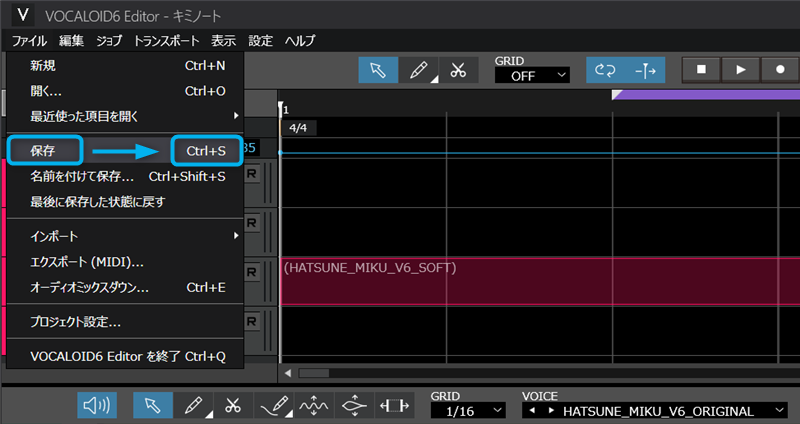
Task: Open the トランスポート menu
Action: 166,41
